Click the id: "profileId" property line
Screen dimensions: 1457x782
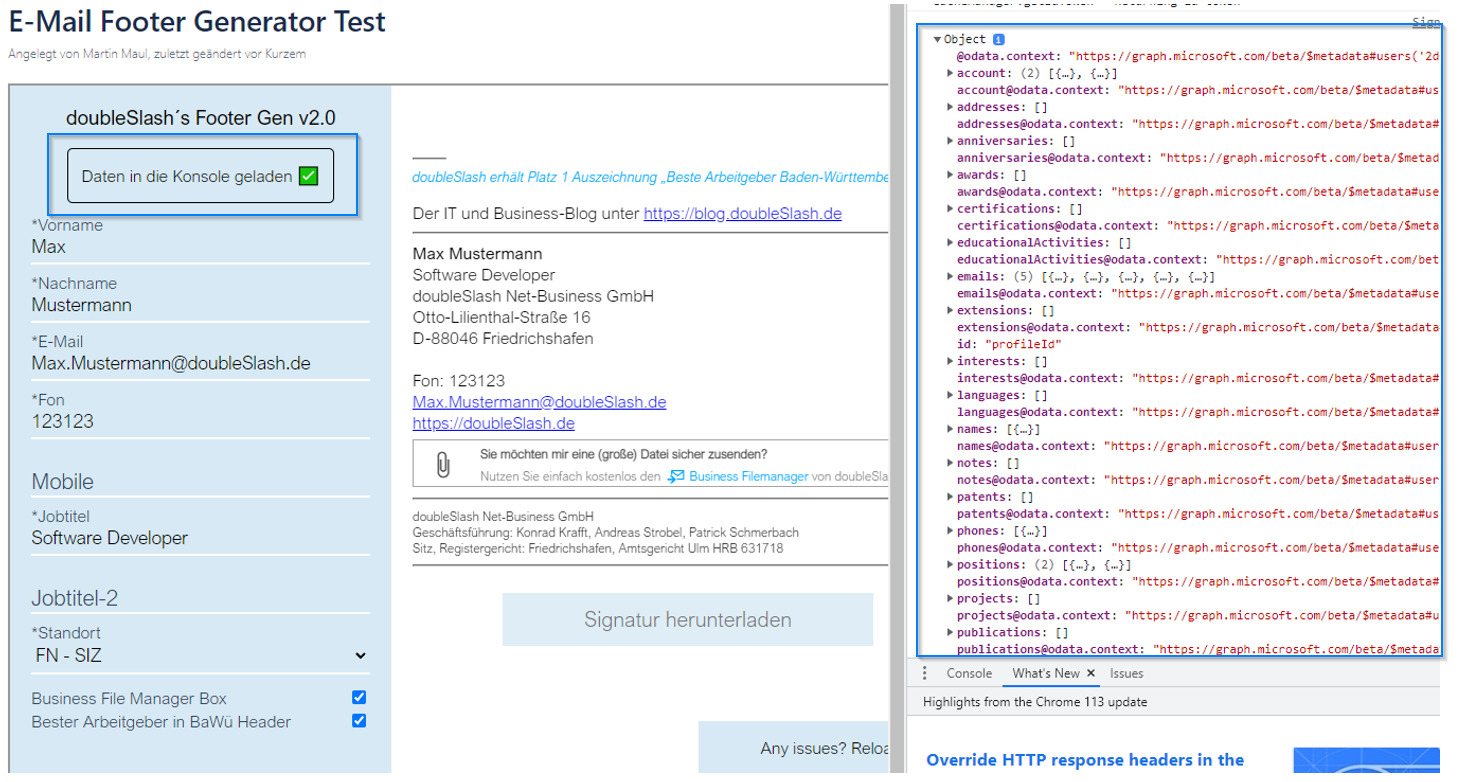click(1009, 344)
